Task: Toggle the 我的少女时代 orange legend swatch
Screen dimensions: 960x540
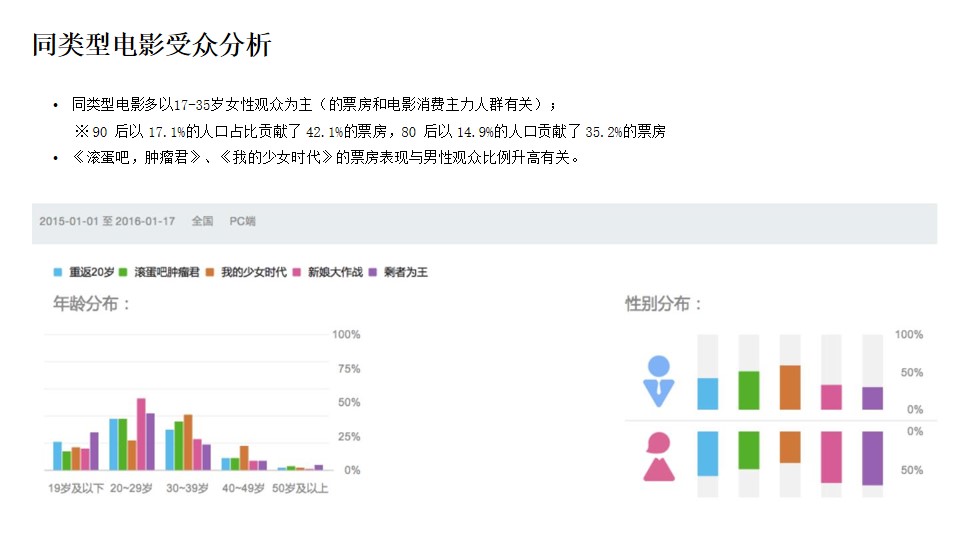Action: tap(209, 272)
